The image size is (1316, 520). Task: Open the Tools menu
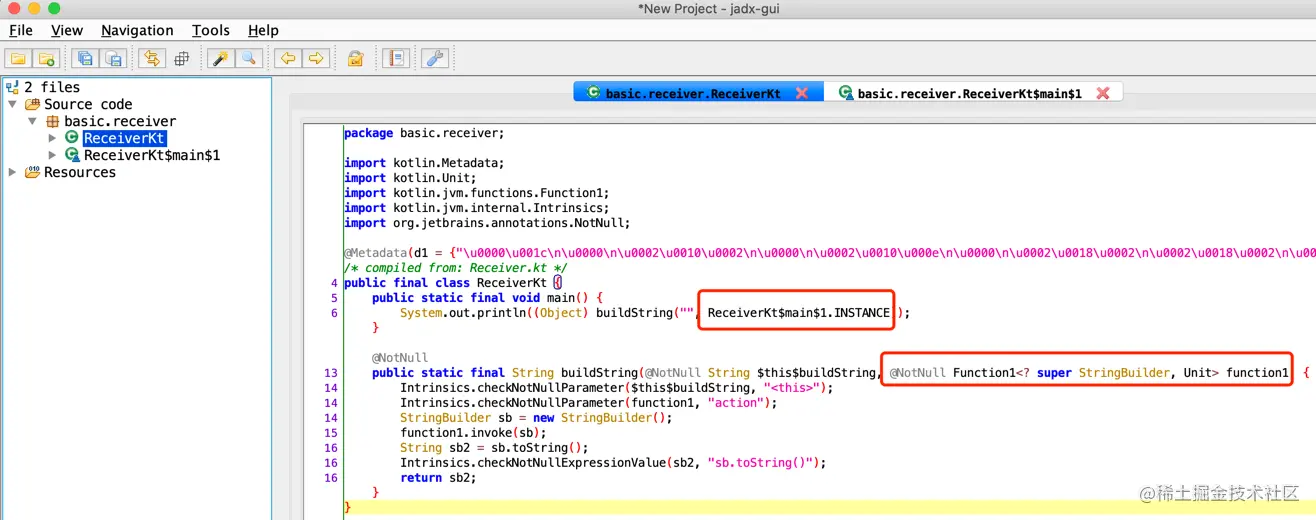point(211,30)
